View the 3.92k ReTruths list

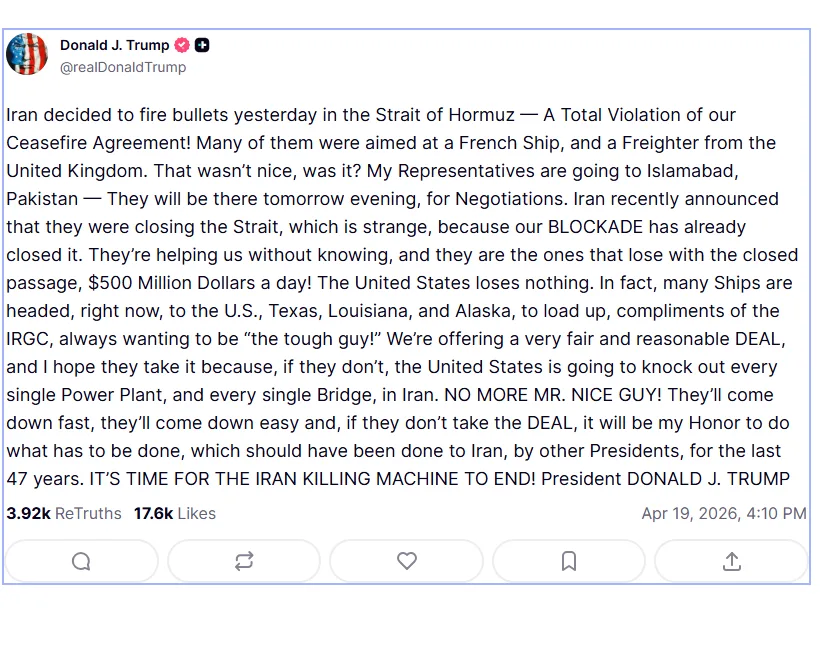tap(64, 514)
